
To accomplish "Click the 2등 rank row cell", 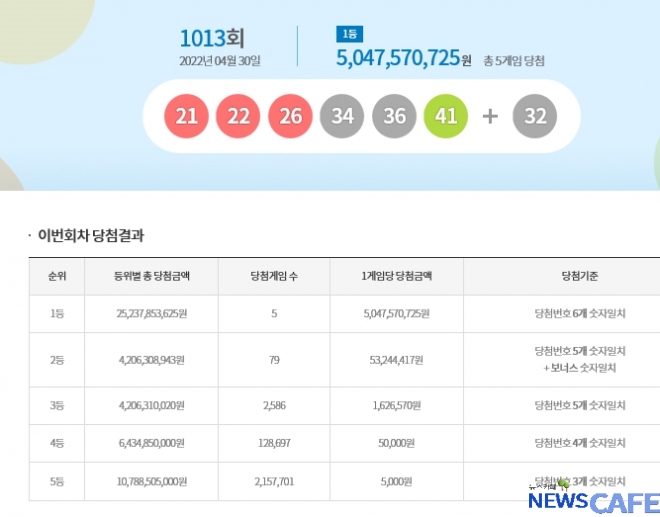I will [54, 360].
